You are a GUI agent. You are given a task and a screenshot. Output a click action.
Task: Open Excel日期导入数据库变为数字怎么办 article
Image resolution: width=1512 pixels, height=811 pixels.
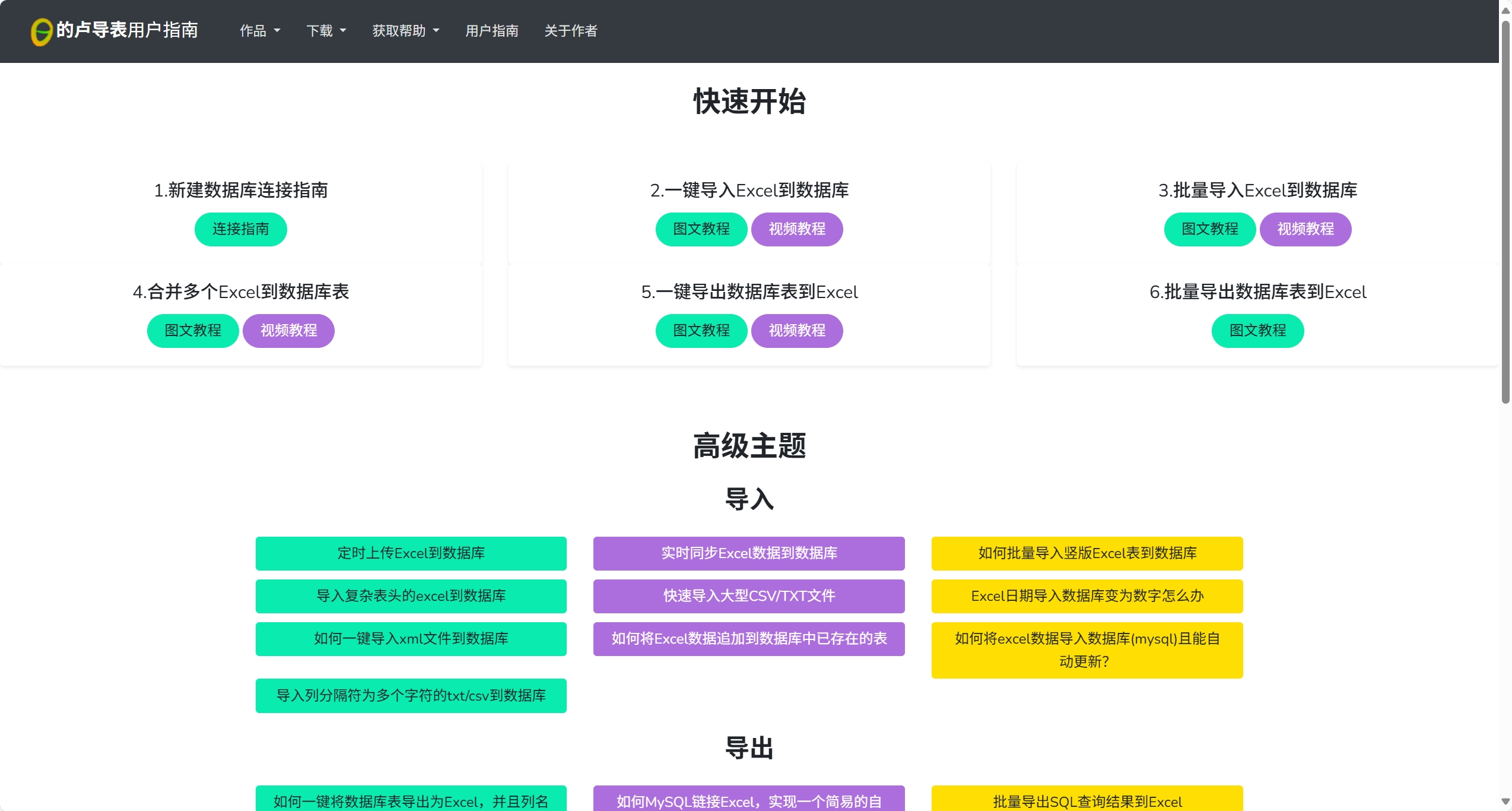tap(1087, 596)
